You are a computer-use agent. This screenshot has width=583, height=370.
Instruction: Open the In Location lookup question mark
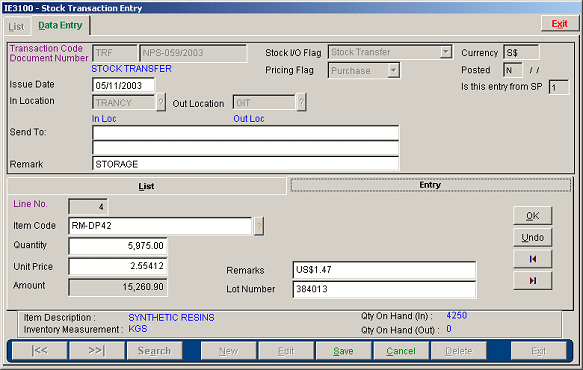(x=161, y=102)
